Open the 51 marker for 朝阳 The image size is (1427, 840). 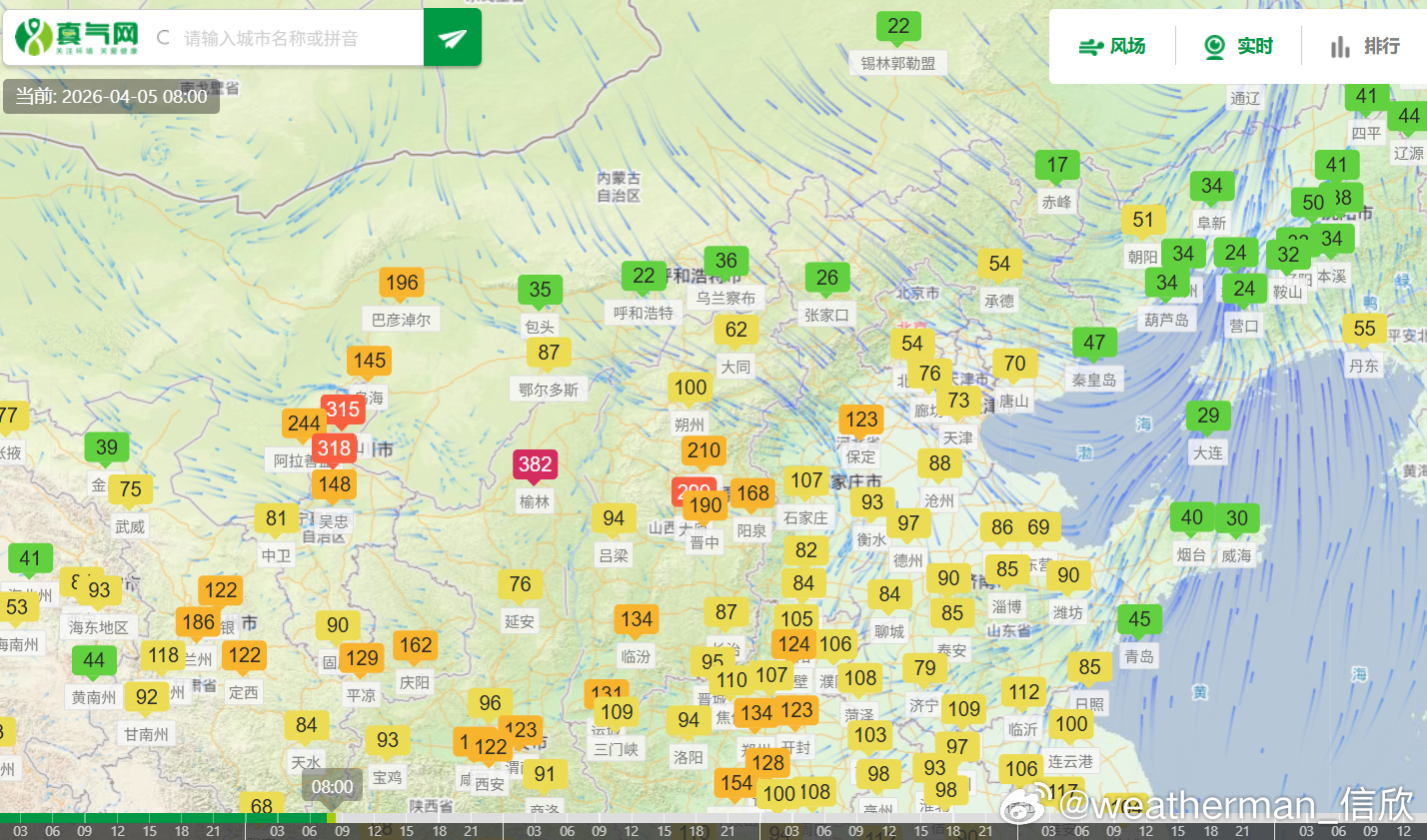pyautogui.click(x=1143, y=221)
